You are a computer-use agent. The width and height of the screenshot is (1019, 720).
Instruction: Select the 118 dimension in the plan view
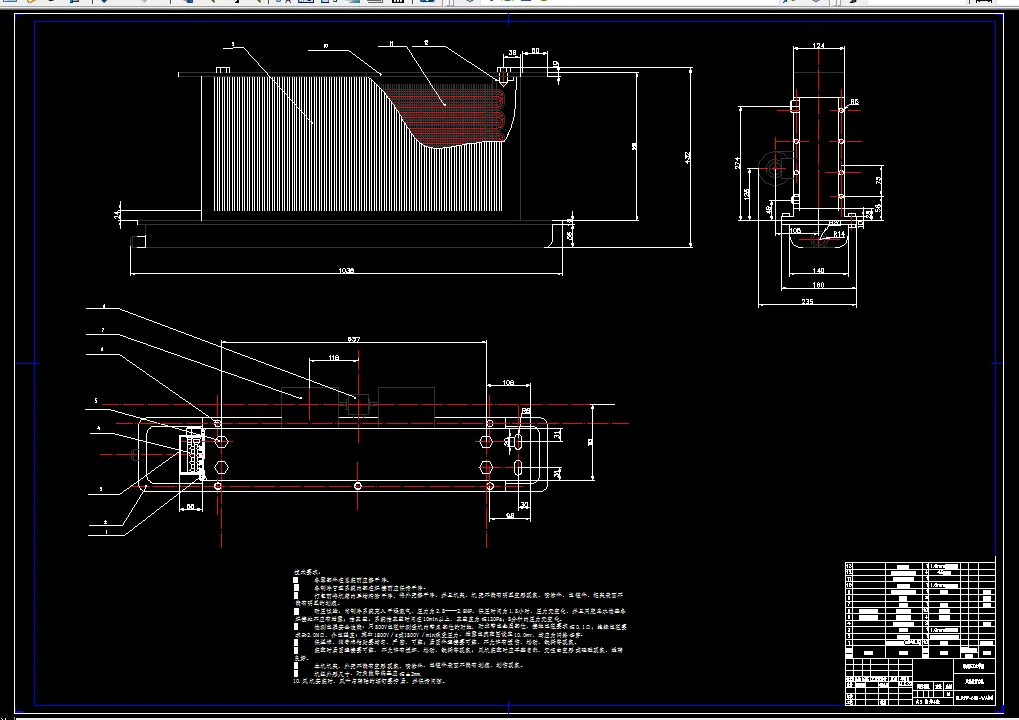coord(333,357)
